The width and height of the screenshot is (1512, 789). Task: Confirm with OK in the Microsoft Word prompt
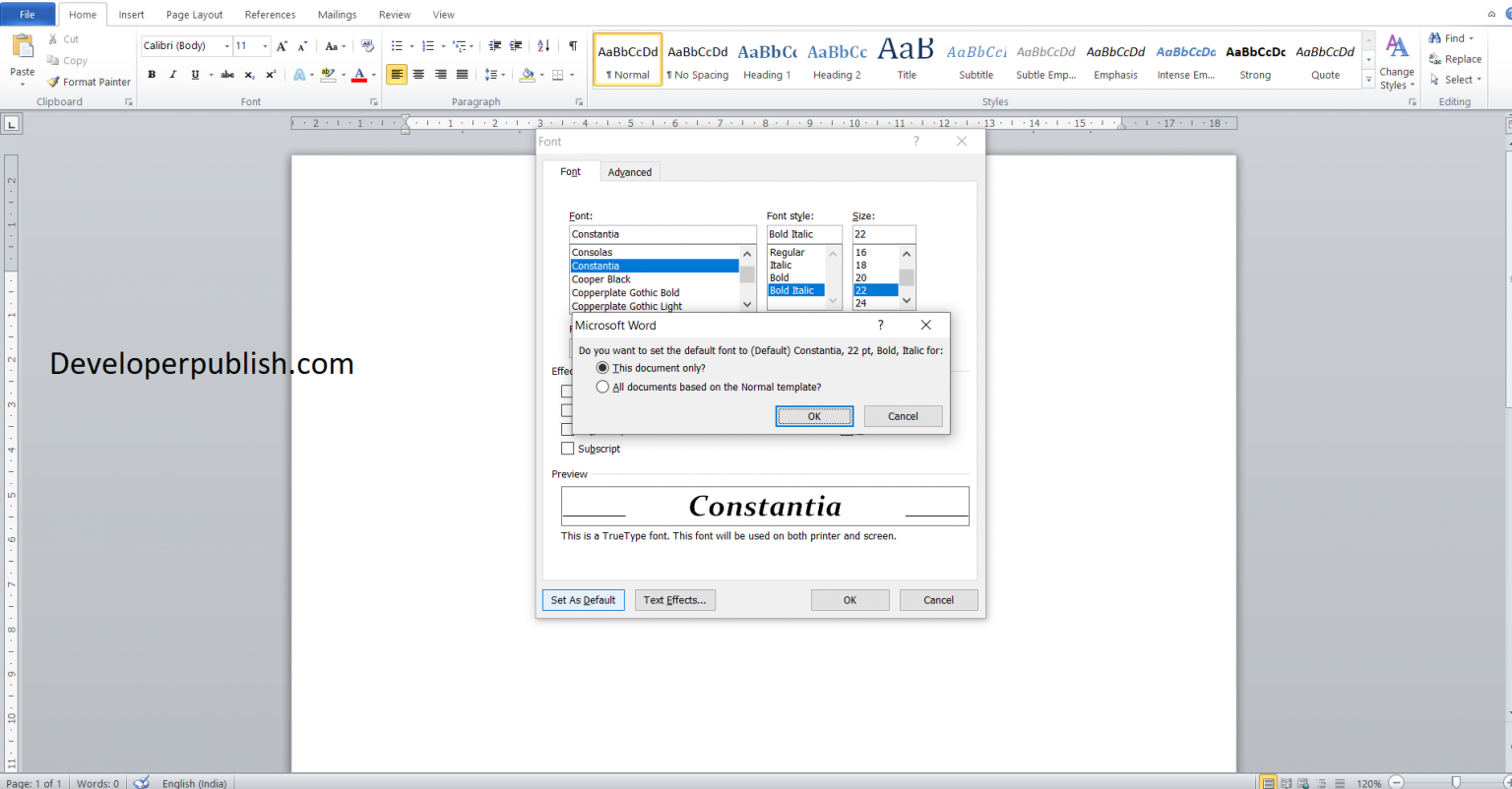pos(814,415)
